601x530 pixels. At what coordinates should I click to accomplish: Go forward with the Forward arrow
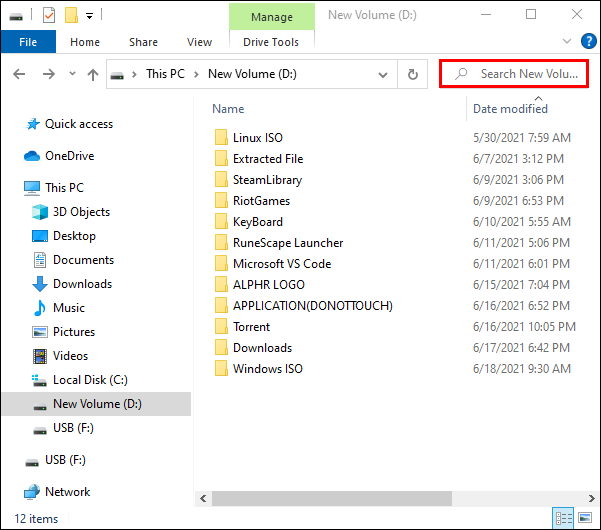point(49,74)
